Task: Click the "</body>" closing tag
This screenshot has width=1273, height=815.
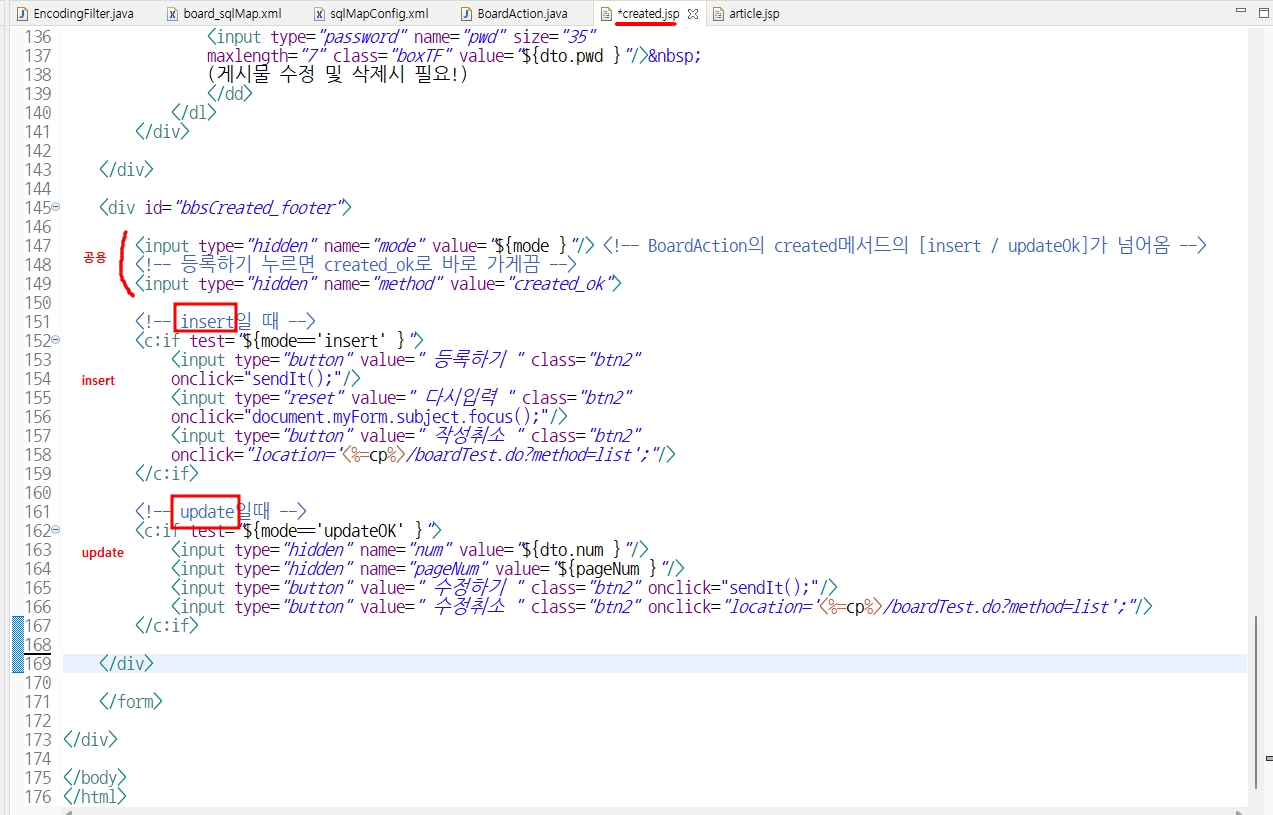Action: pyautogui.click(x=94, y=778)
